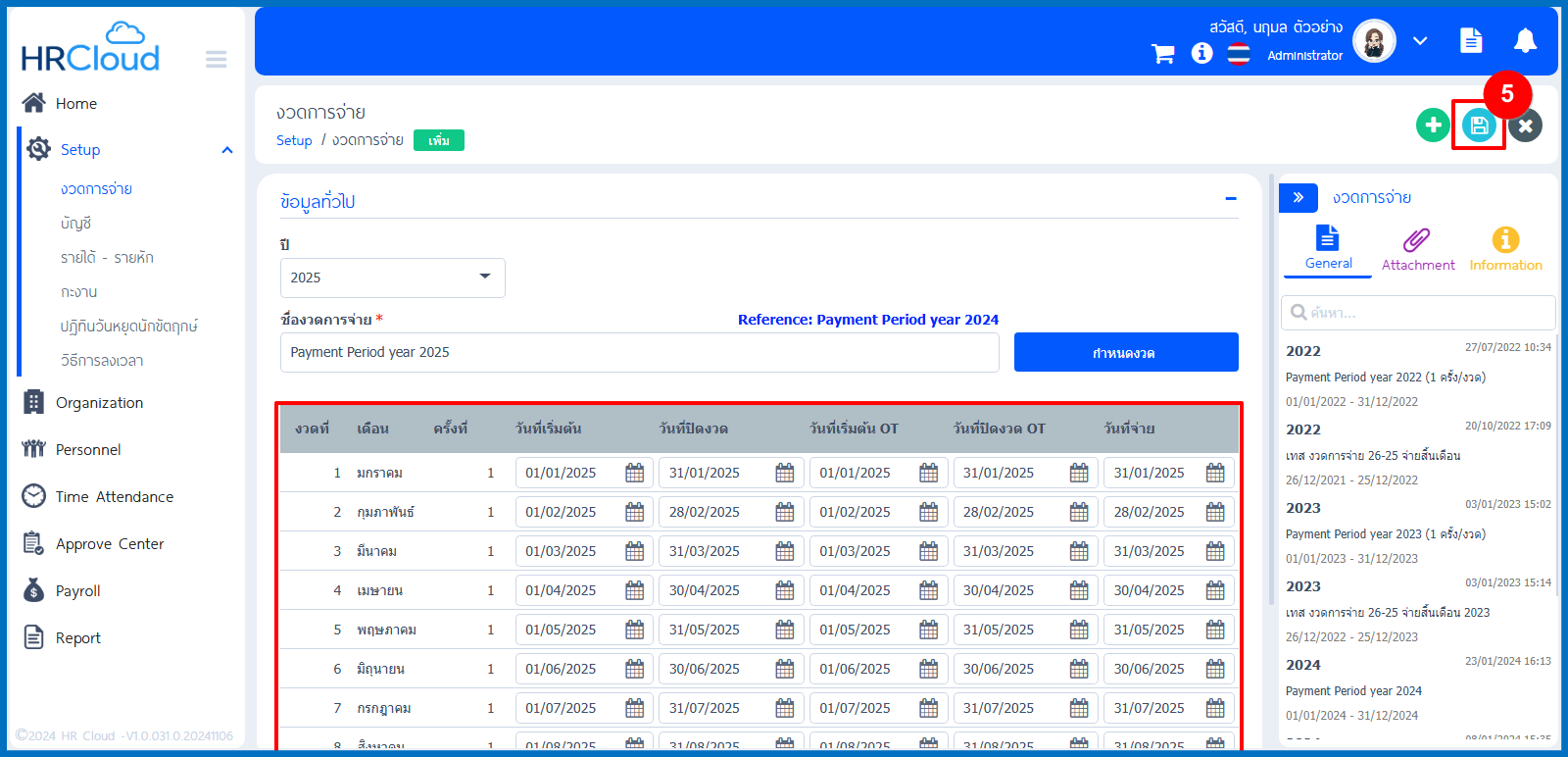Open notifications bell
The width and height of the screenshot is (1568, 757).
click(x=1525, y=40)
